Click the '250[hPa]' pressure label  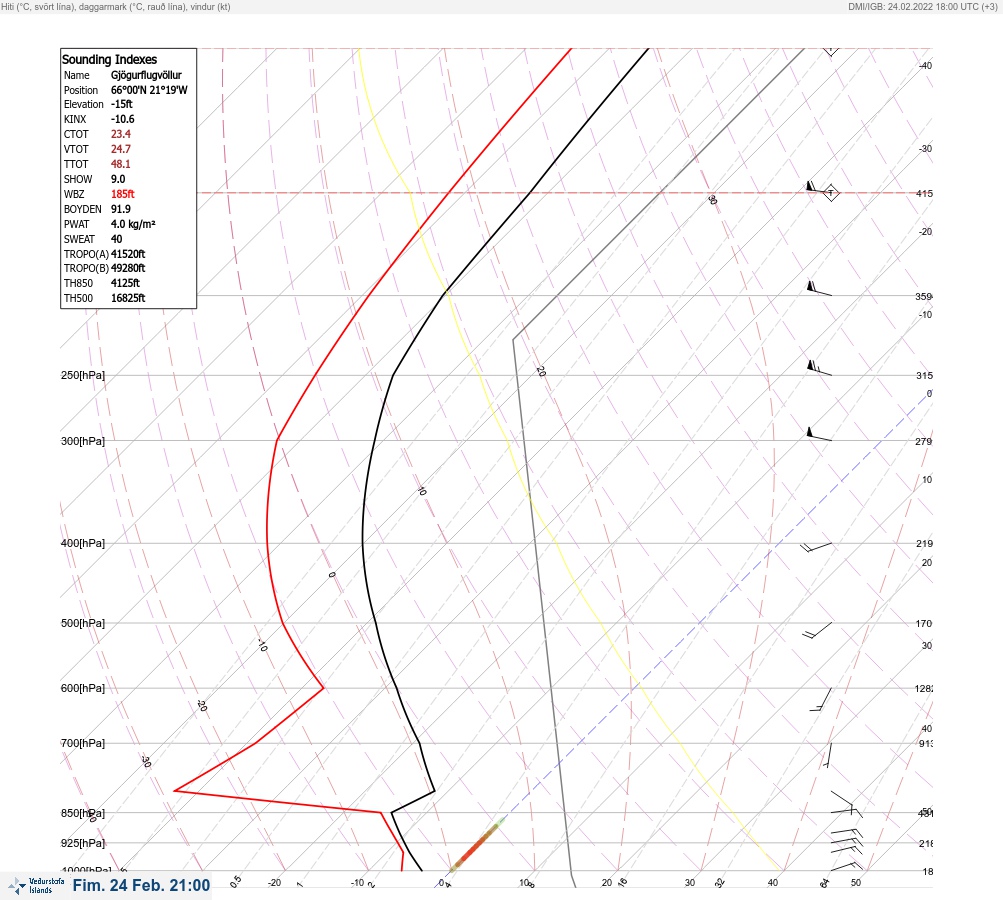(x=83, y=375)
